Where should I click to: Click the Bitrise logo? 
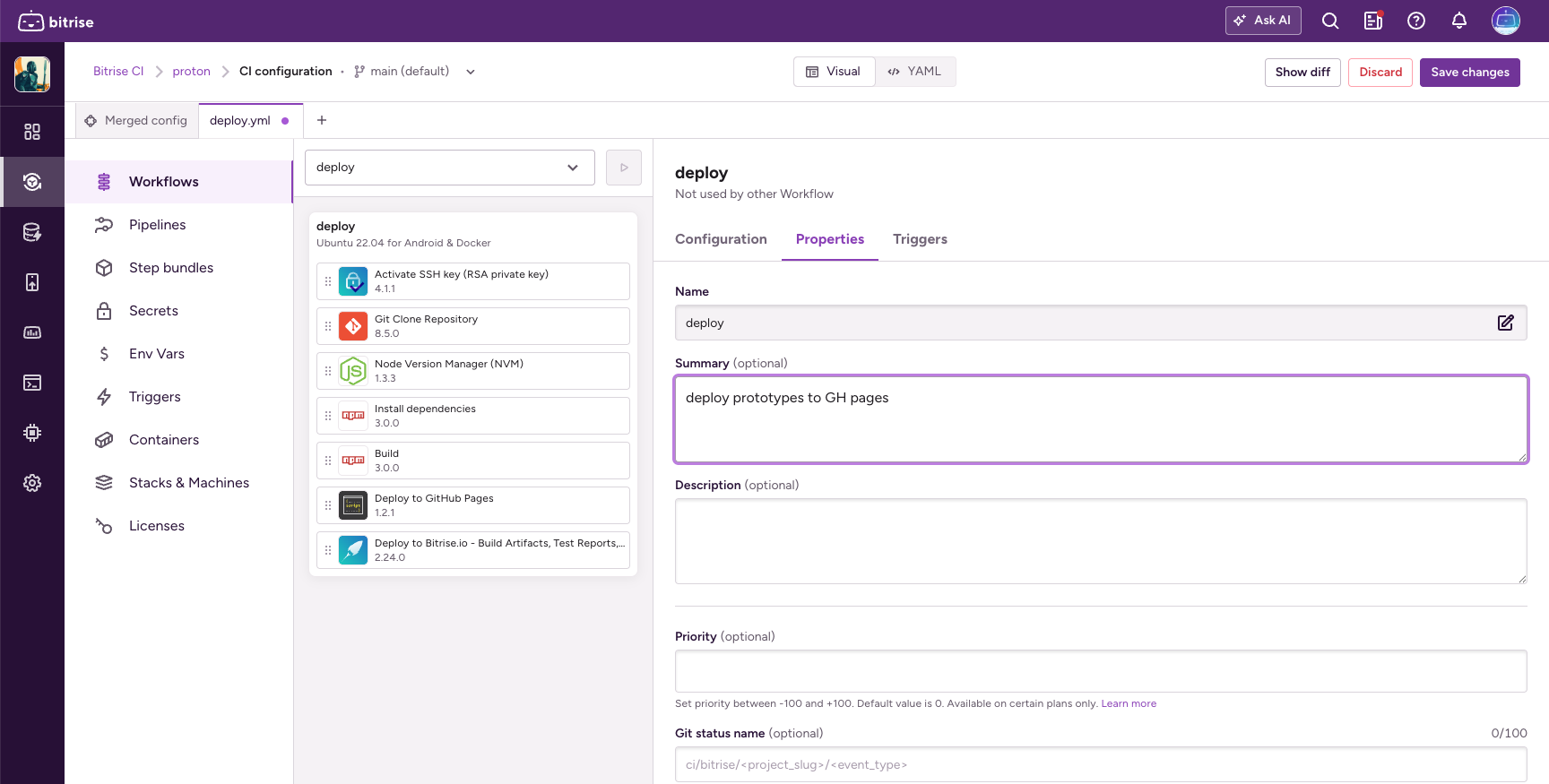click(x=56, y=22)
